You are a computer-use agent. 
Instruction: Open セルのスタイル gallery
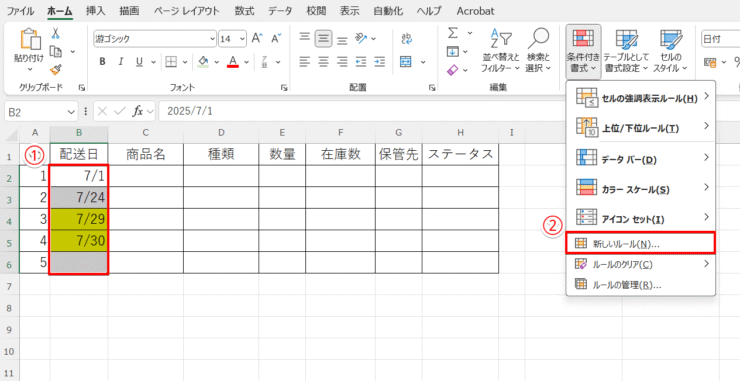point(670,51)
